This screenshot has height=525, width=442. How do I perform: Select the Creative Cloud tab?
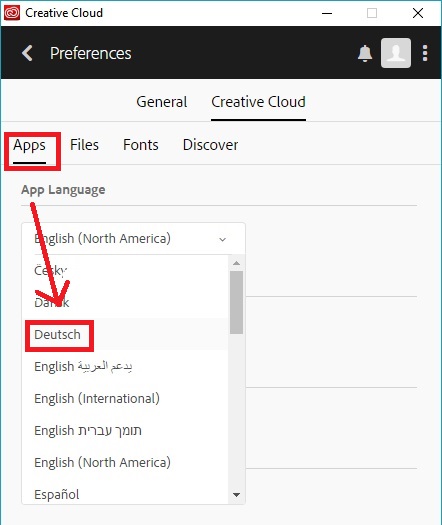point(258,102)
